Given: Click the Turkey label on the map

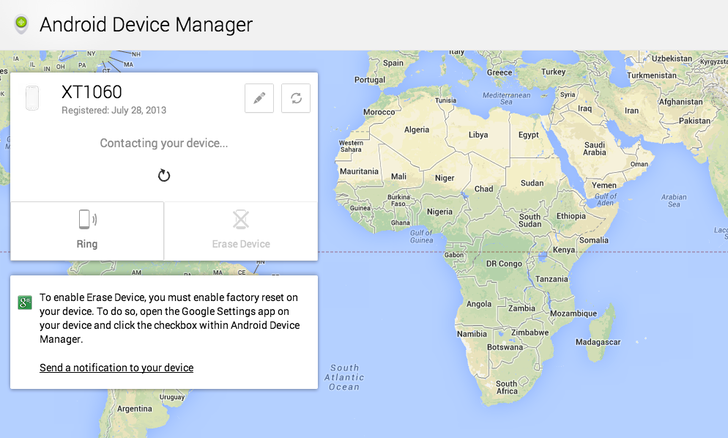Looking at the screenshot, I should tap(551, 72).
